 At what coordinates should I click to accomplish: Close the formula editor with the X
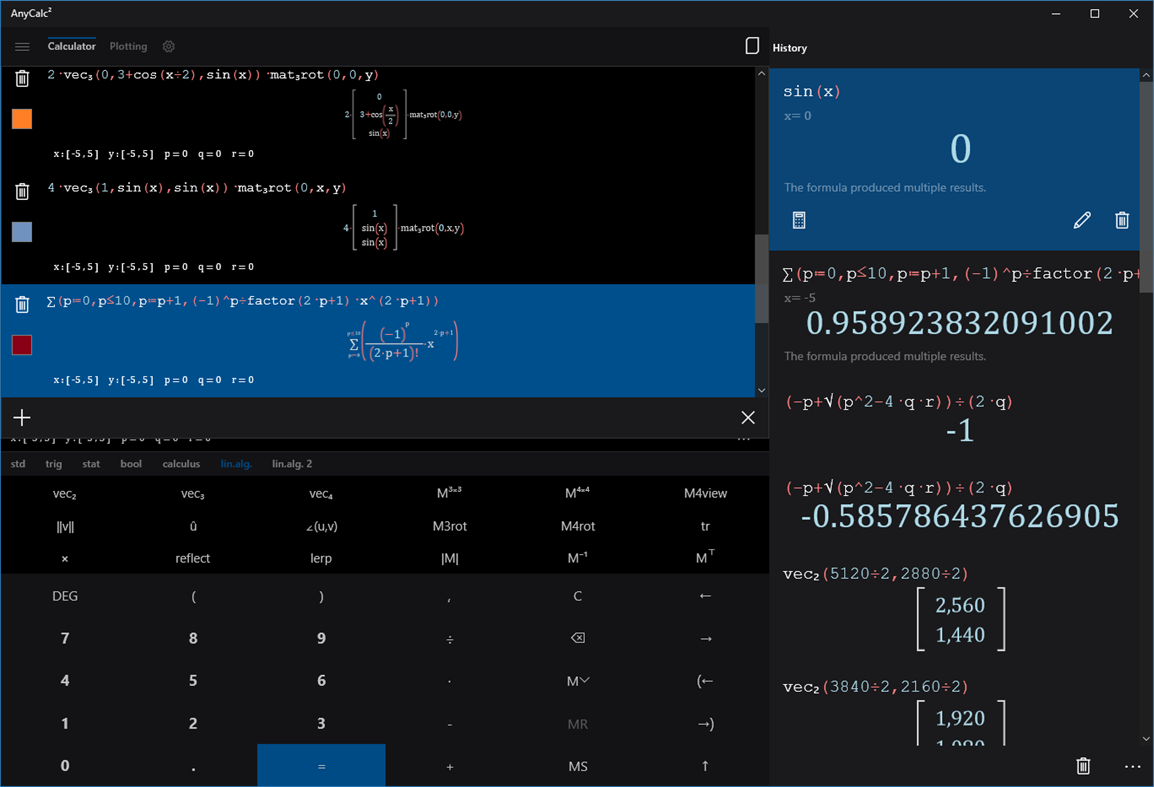[x=747, y=417]
